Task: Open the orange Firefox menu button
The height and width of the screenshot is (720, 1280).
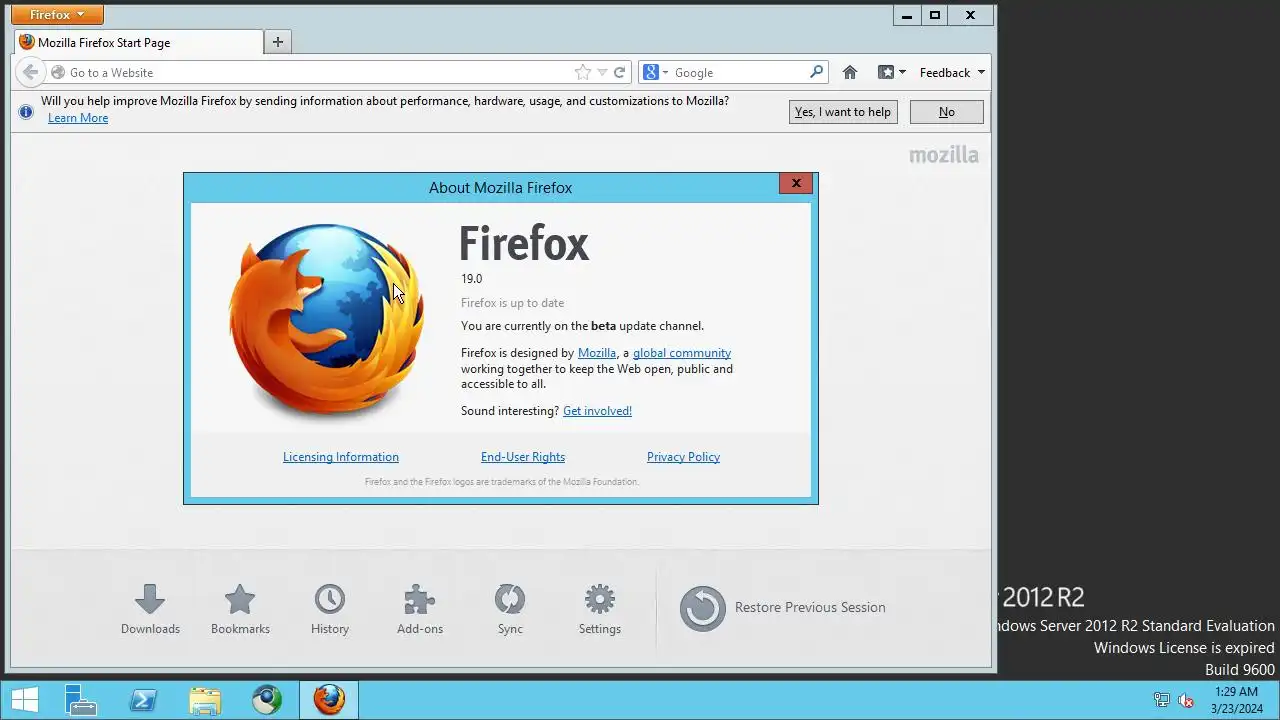Action: click(57, 15)
